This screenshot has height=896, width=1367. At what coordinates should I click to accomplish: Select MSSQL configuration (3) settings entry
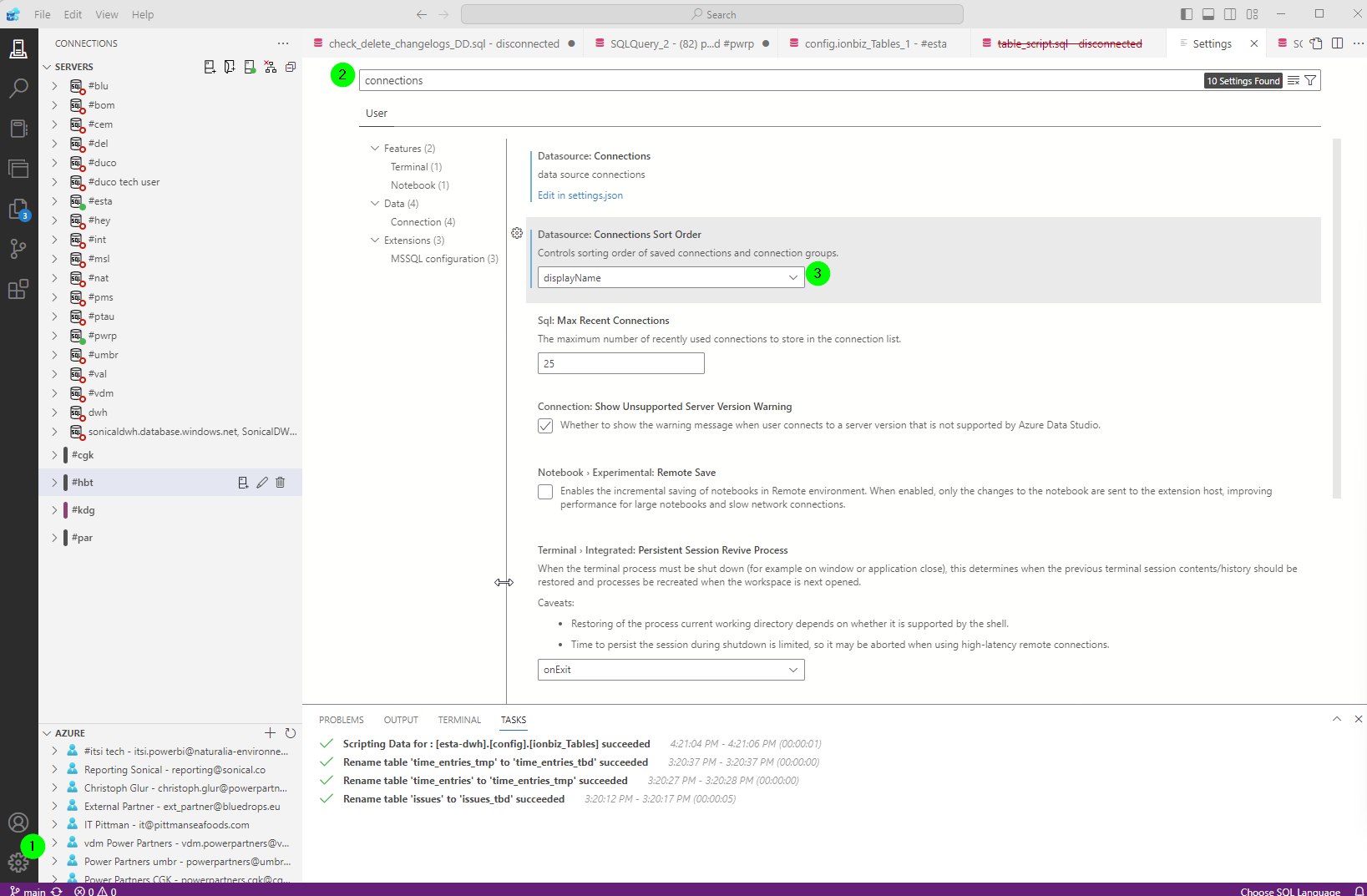click(x=444, y=259)
